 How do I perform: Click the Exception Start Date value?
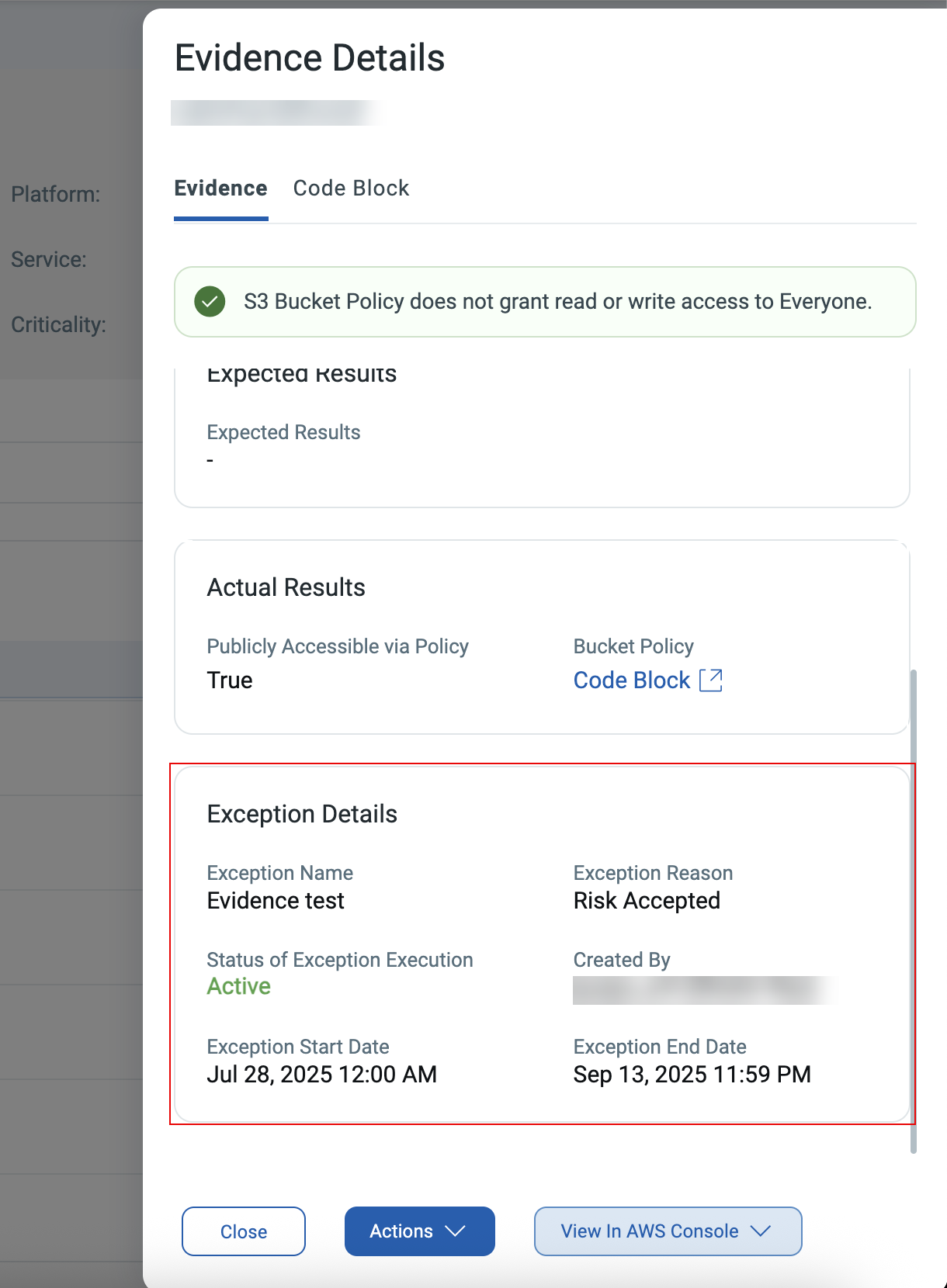click(x=321, y=1075)
